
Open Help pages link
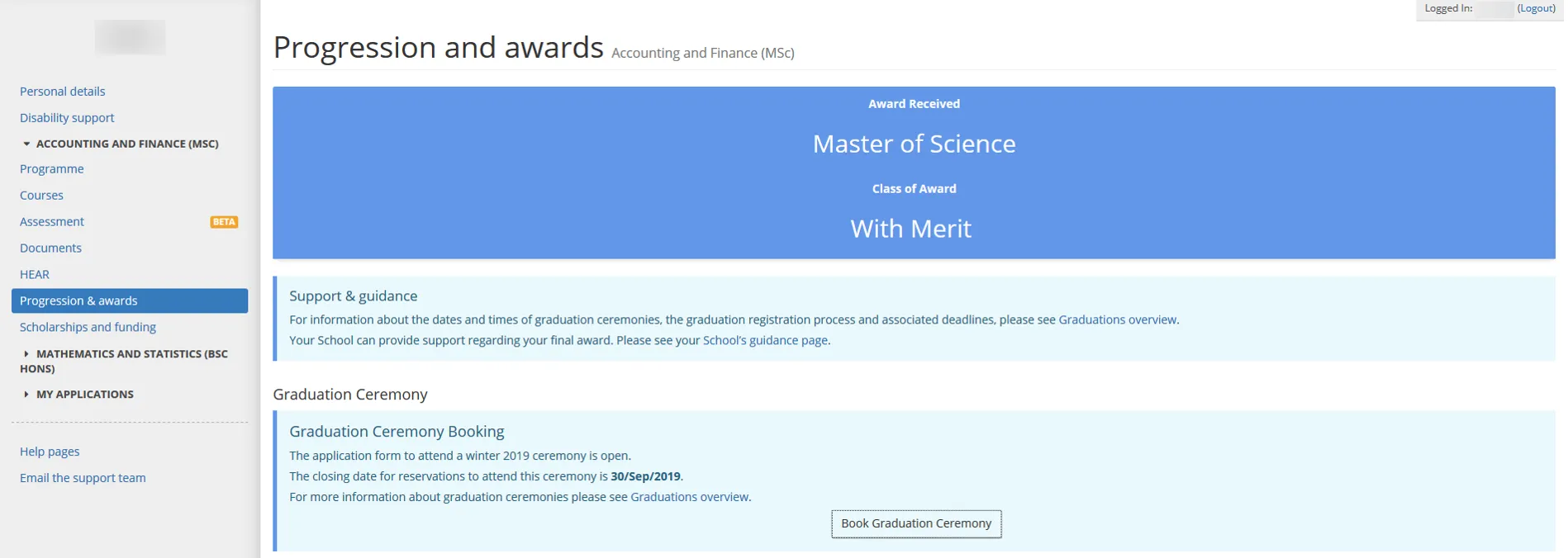(50, 452)
